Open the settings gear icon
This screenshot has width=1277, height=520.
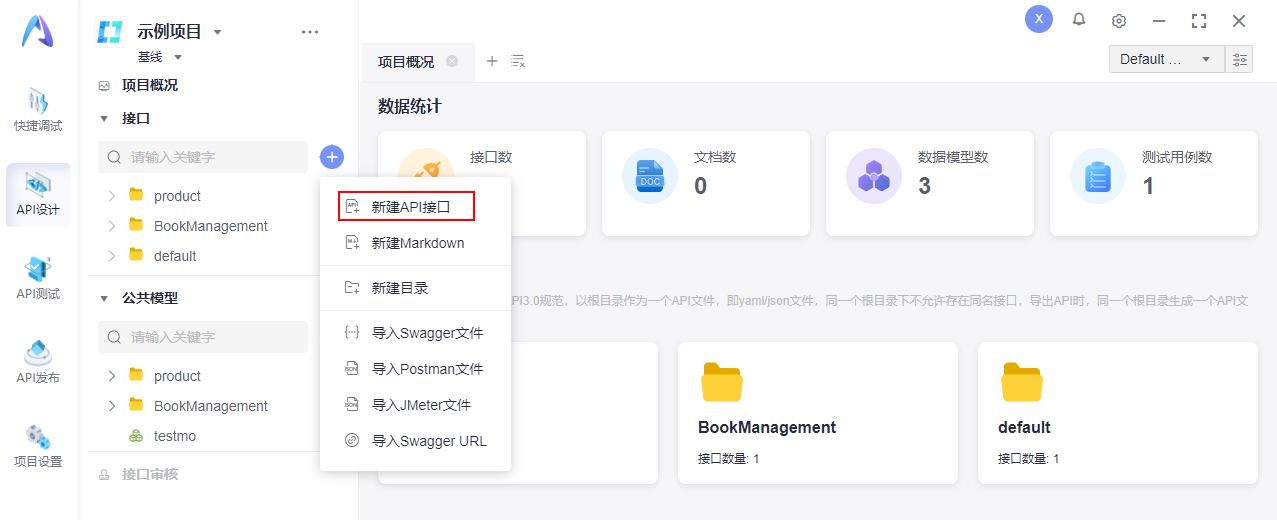[1119, 20]
